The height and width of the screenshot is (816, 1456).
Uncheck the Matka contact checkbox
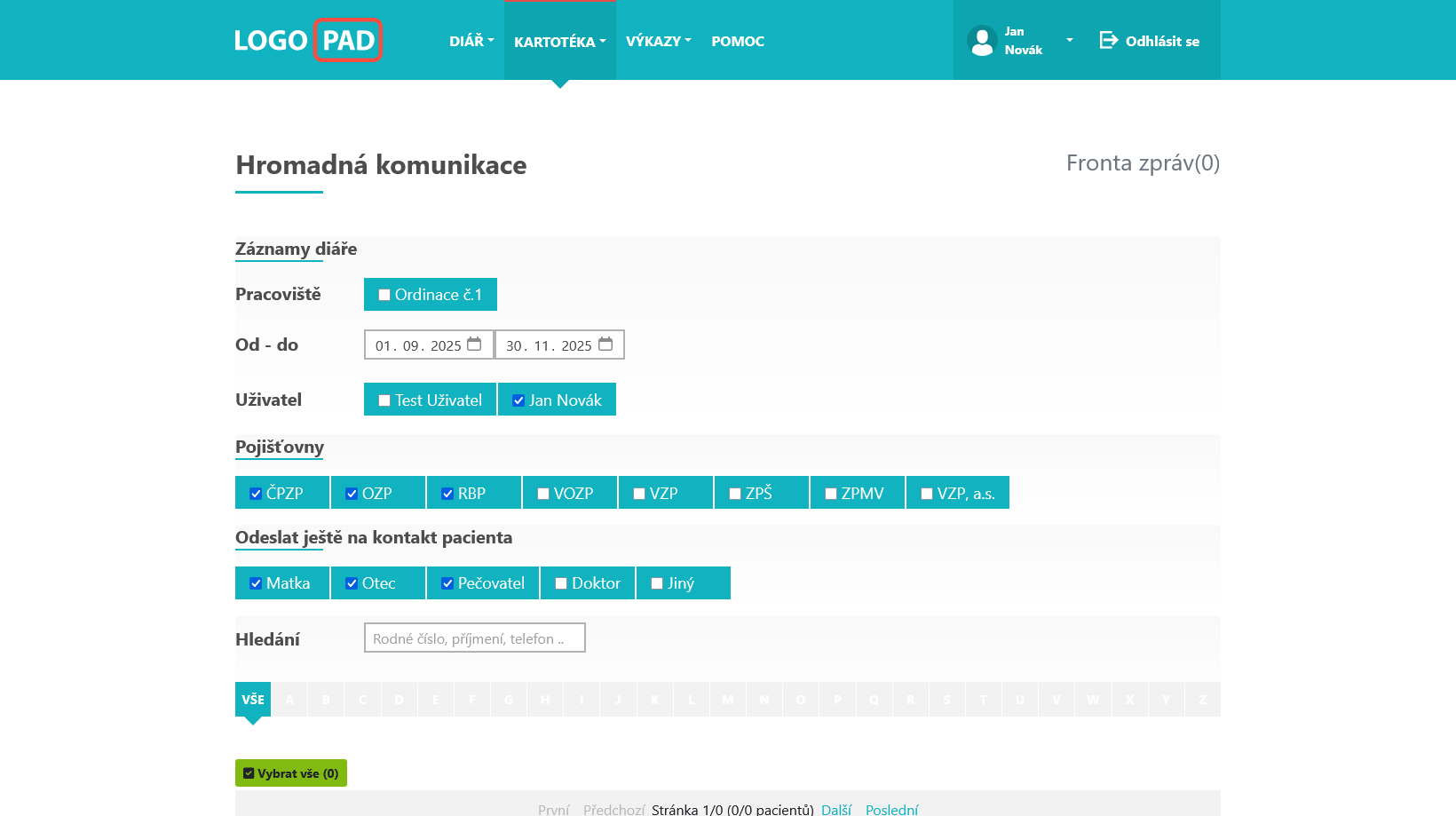(x=256, y=583)
